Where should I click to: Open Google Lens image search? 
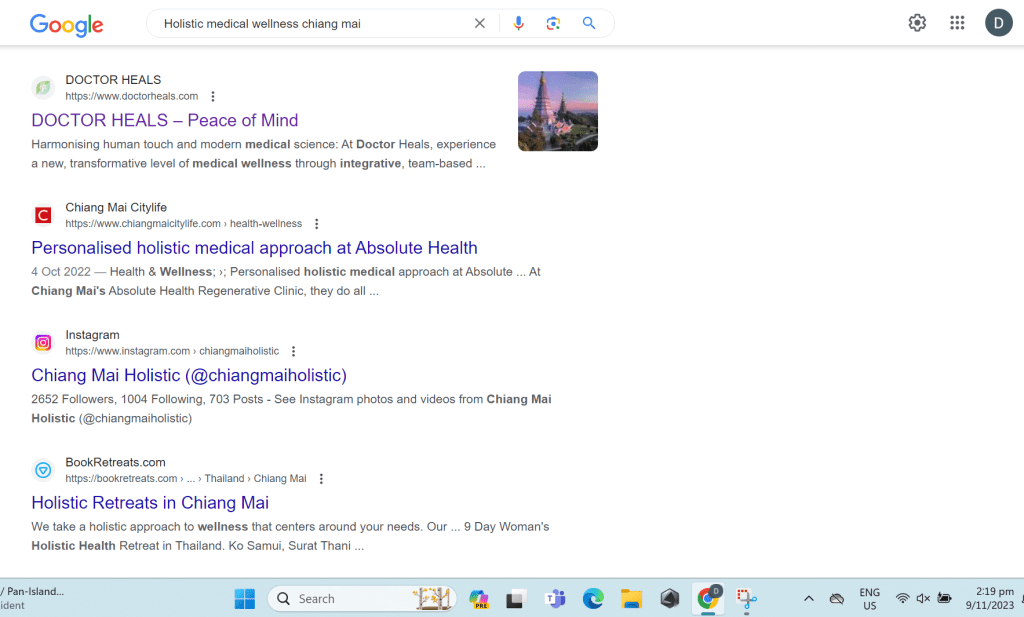(553, 23)
